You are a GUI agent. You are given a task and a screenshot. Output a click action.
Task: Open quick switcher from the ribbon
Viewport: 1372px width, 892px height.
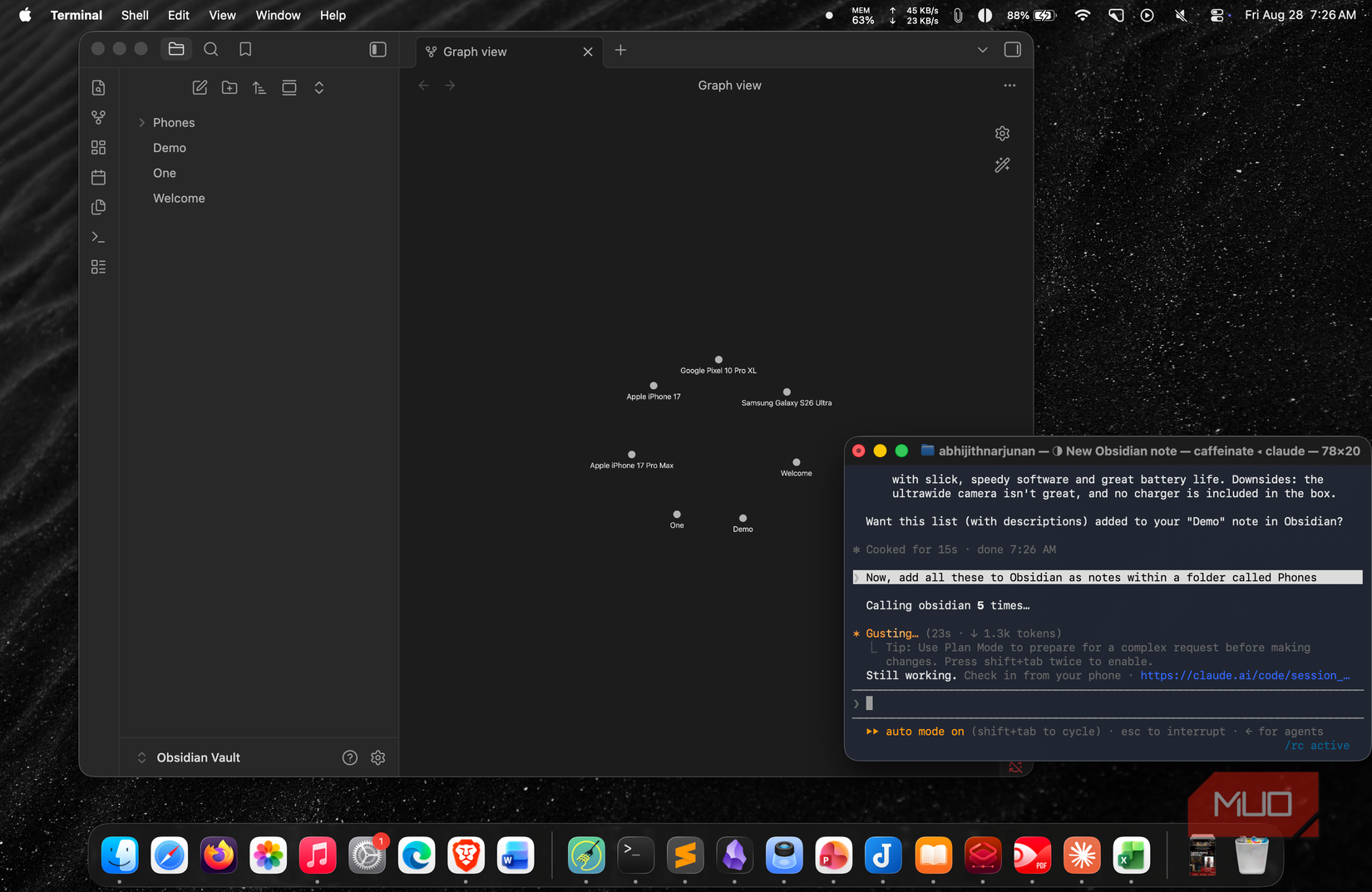pos(98,88)
